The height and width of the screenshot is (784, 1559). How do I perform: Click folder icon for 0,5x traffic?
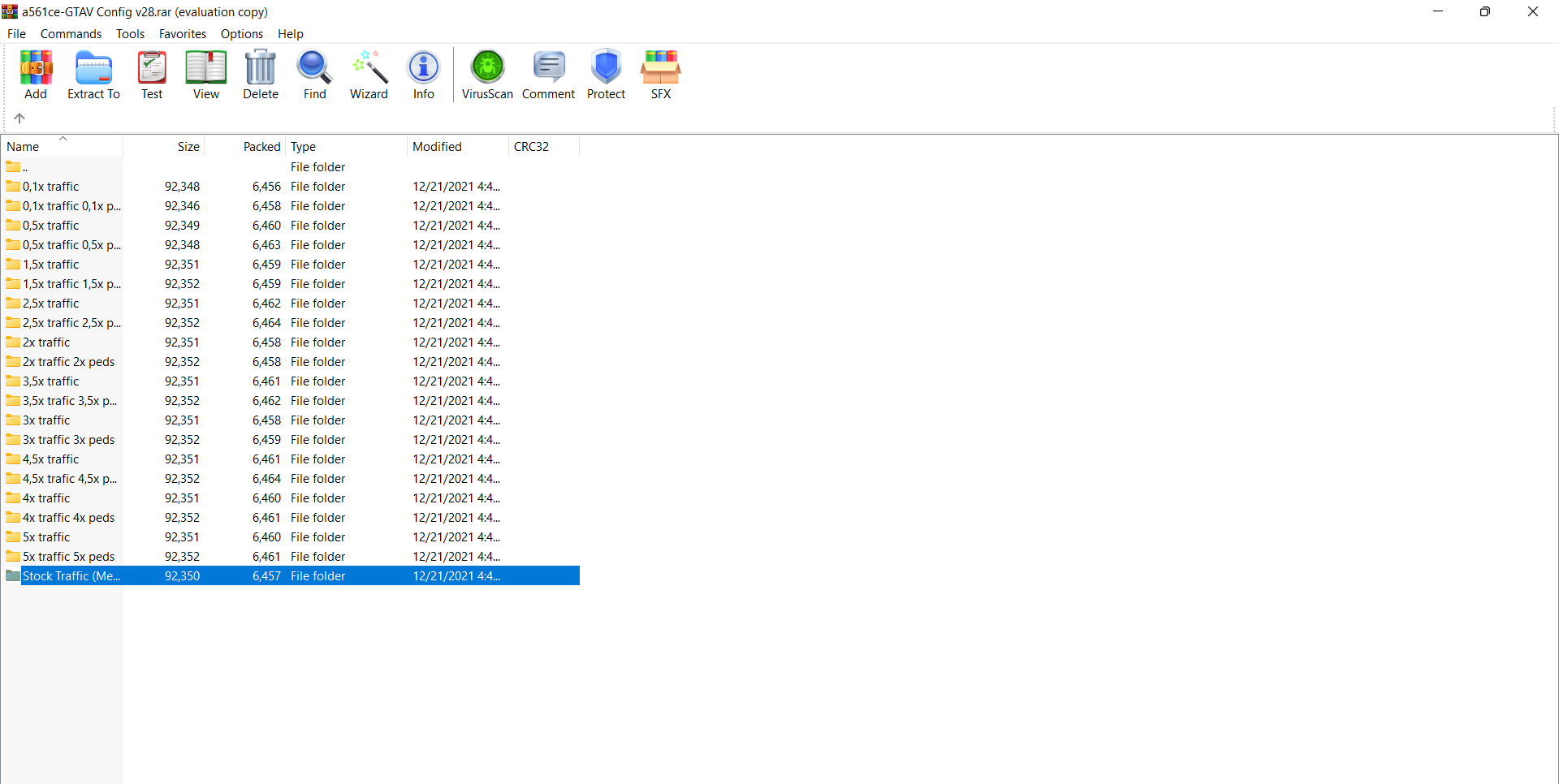coord(13,226)
